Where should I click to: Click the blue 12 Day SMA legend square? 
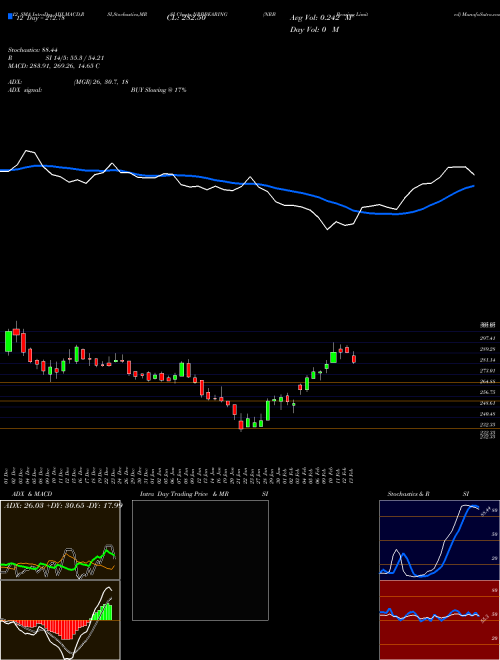[10, 17]
